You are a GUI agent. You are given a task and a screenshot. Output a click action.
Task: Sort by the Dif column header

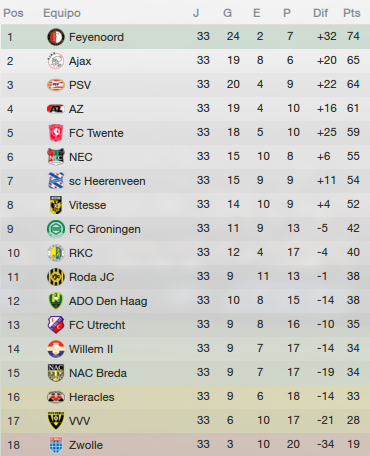click(320, 13)
